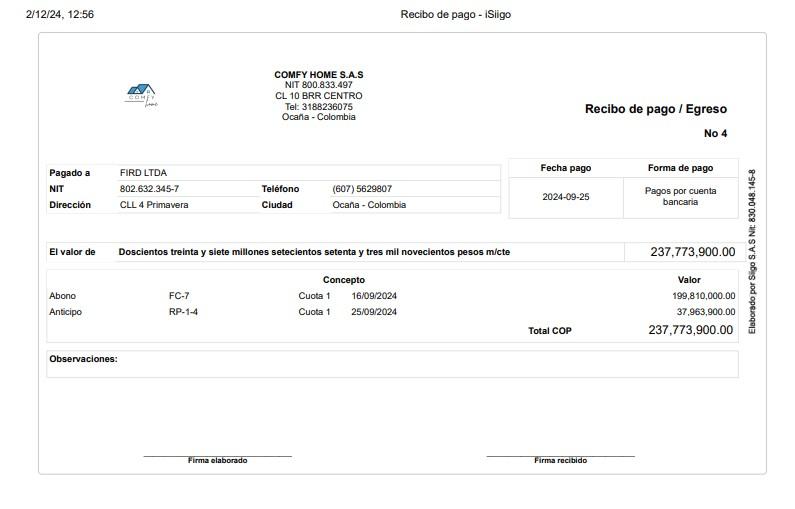
Task: Click the document reference FC-7
Action: tap(179, 296)
